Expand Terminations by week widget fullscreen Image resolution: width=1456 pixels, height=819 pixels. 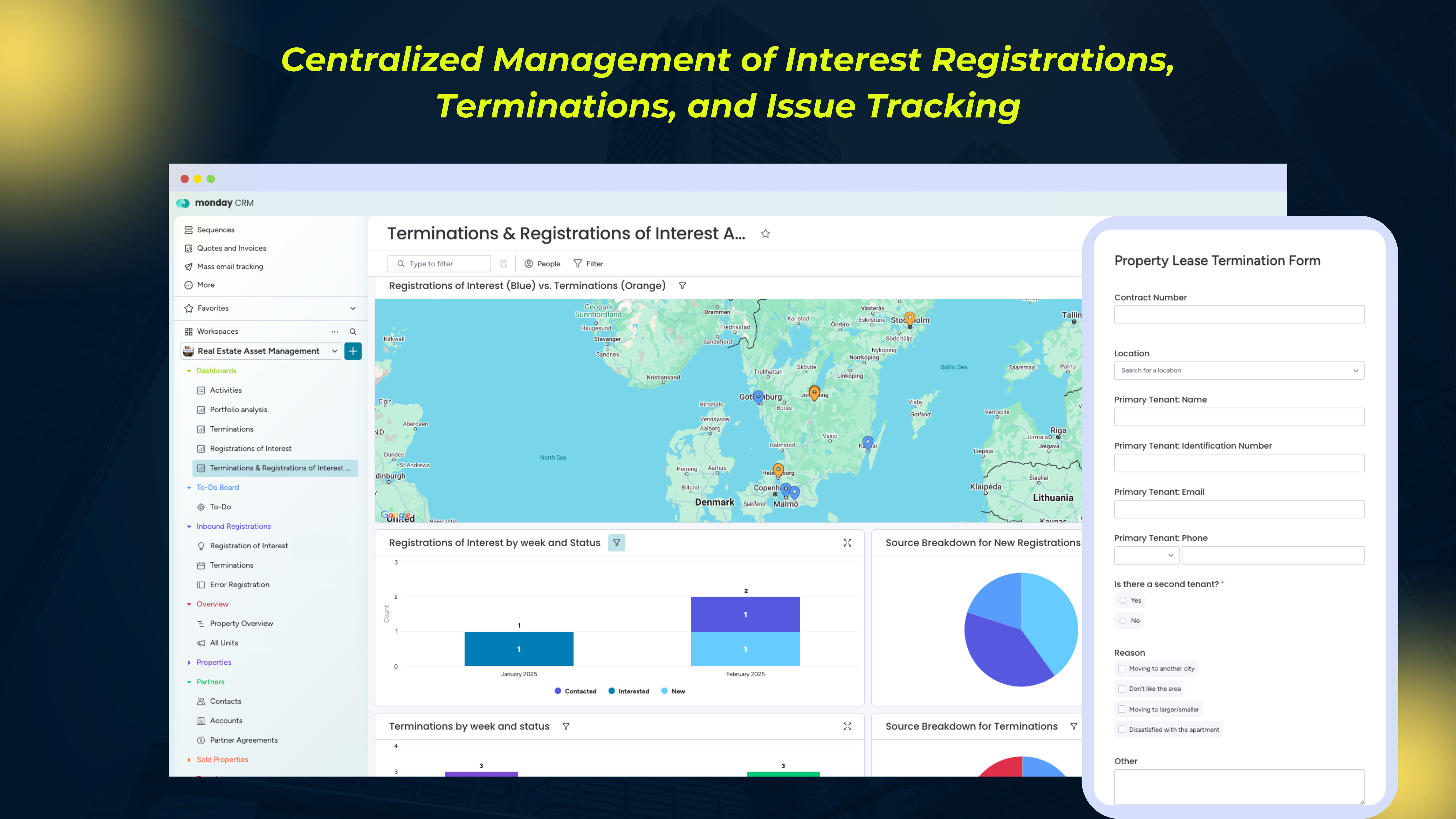[847, 726]
